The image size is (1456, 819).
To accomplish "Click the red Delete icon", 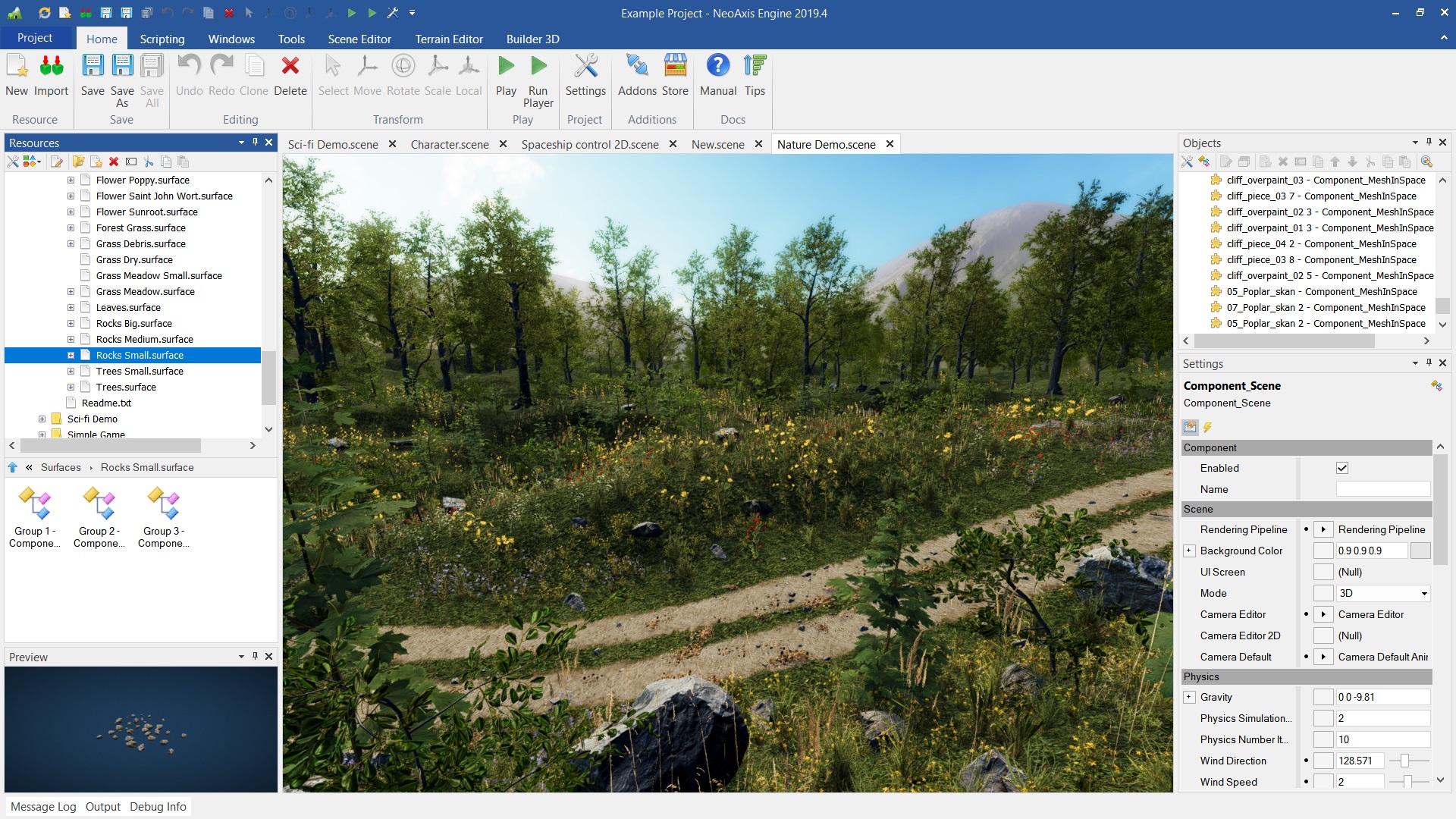I will click(x=290, y=67).
